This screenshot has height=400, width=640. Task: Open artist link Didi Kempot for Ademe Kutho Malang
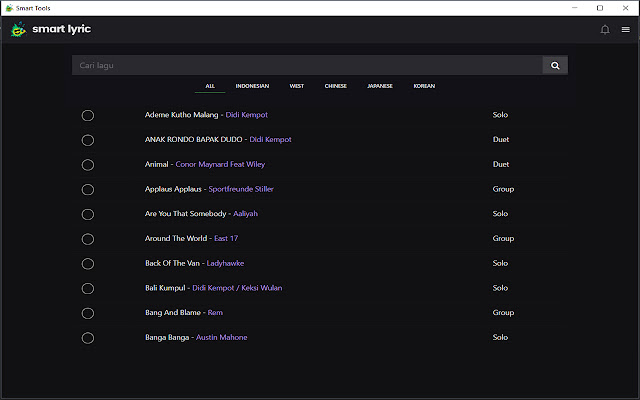coord(247,115)
